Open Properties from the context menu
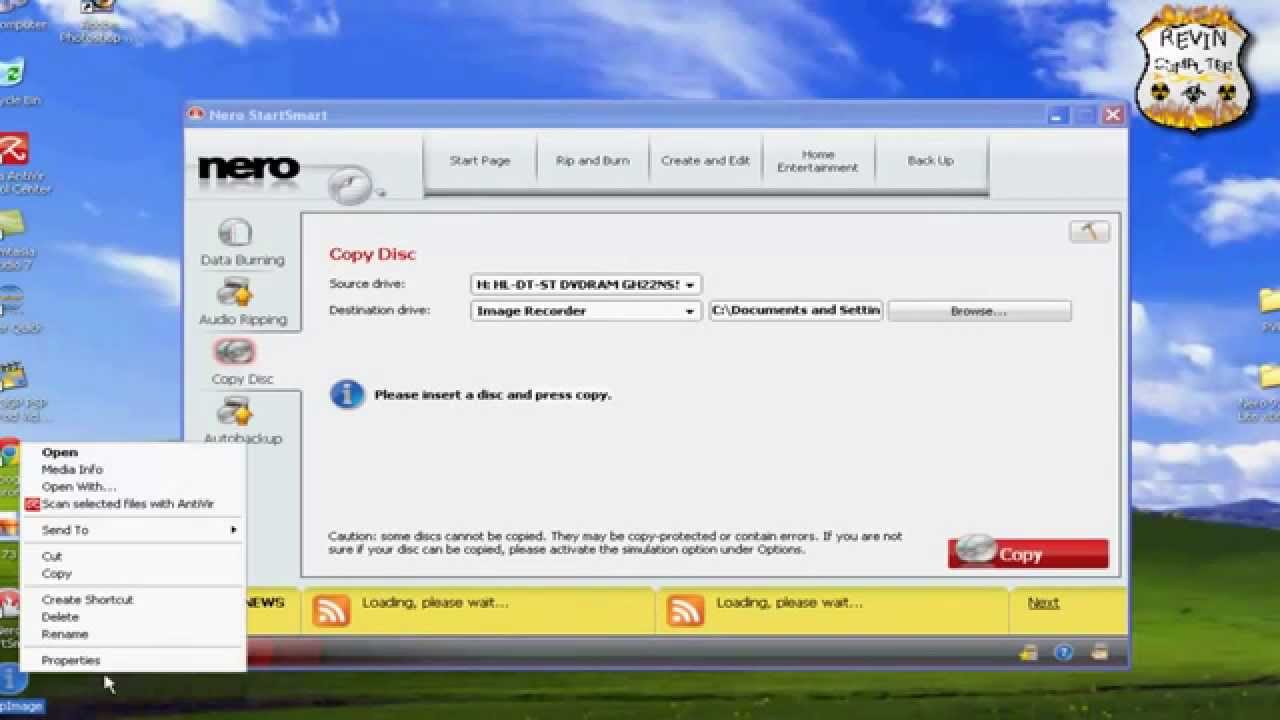This screenshot has height=720, width=1280. 133,660
